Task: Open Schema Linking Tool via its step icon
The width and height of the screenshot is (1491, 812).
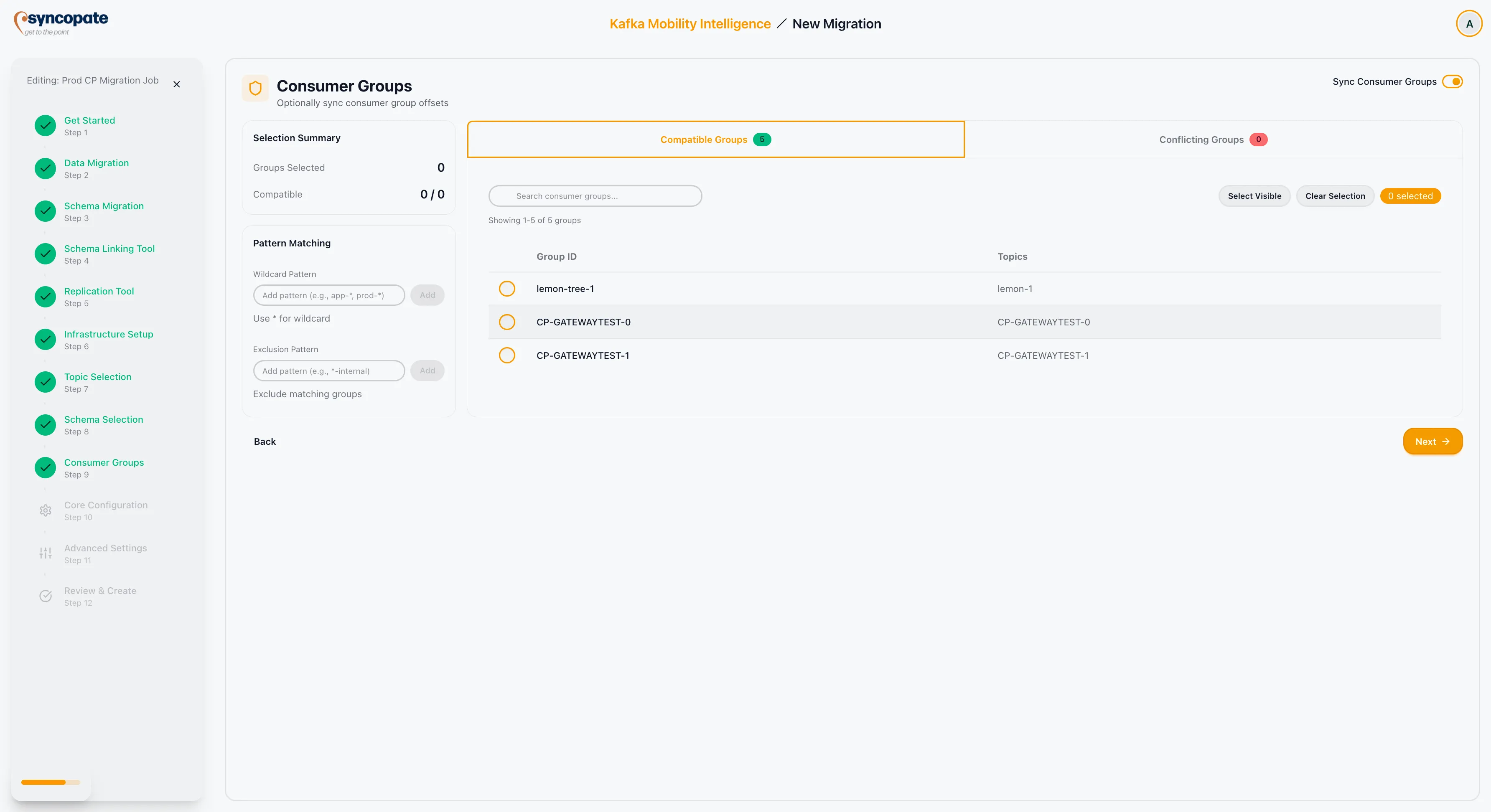Action: point(45,254)
